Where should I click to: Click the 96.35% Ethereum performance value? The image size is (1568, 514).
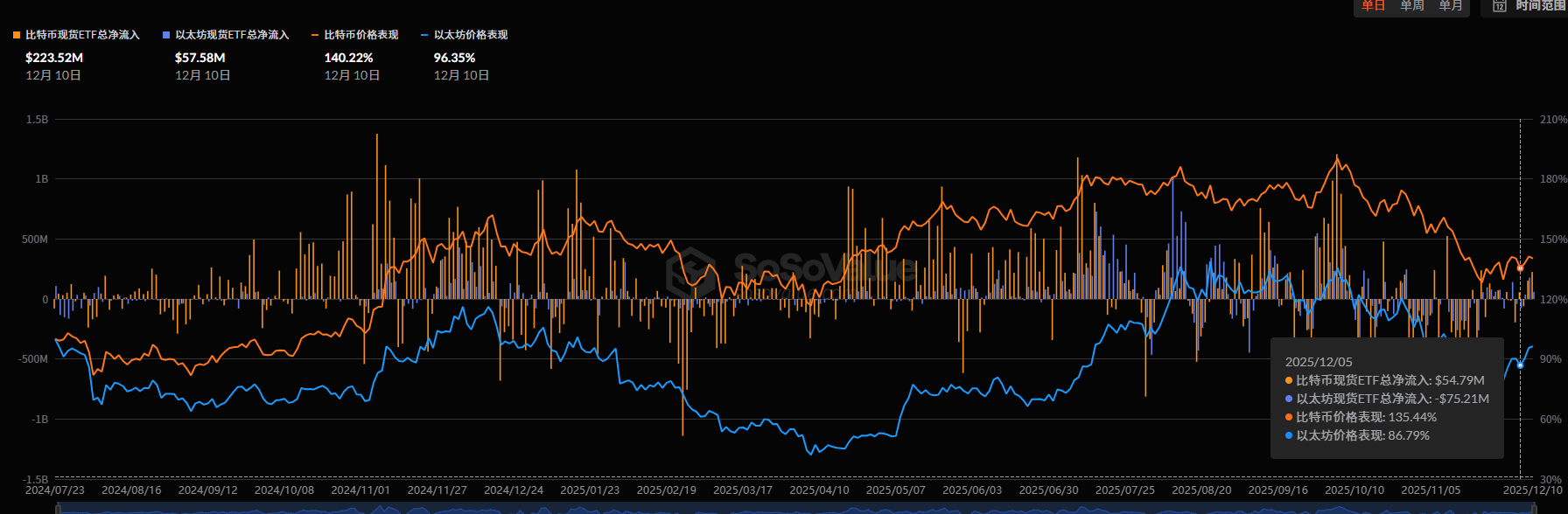454,58
